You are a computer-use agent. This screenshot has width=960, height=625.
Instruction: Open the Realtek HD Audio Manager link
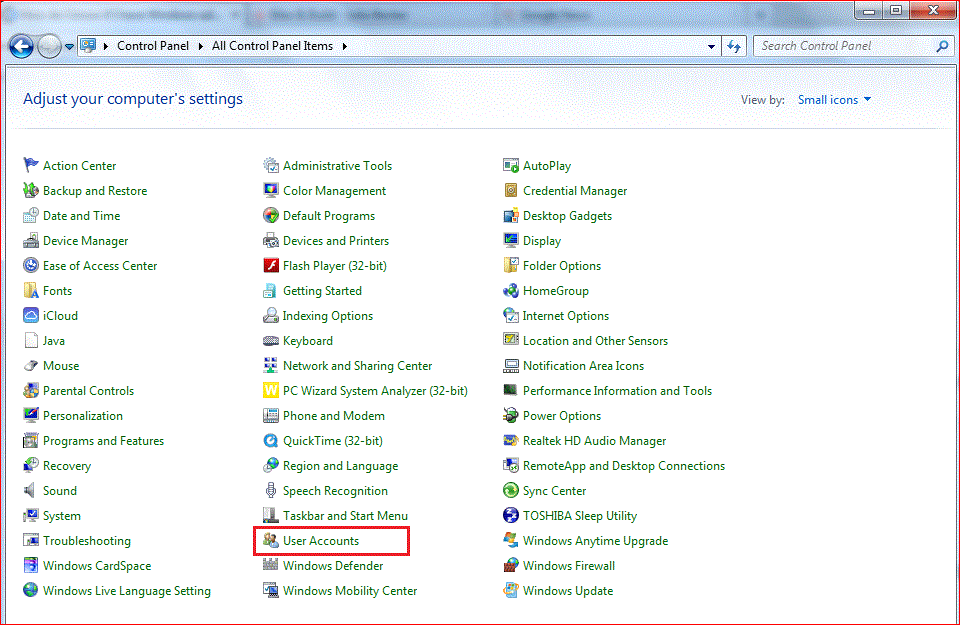click(594, 441)
